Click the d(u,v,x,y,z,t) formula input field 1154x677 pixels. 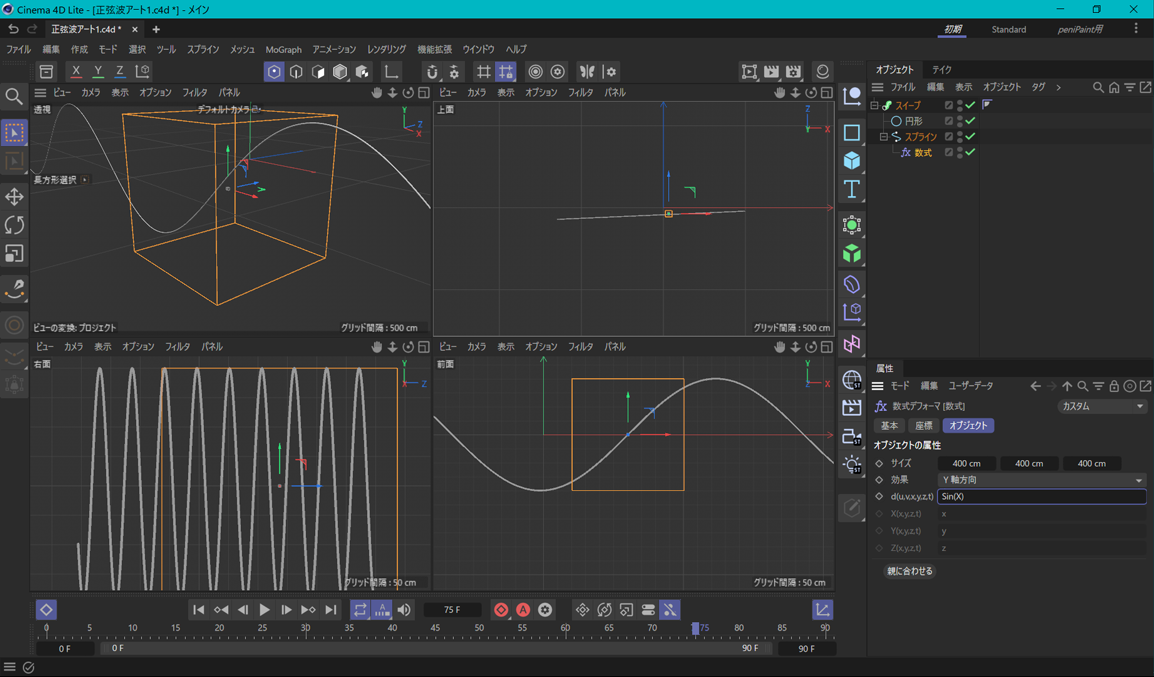pos(1041,497)
